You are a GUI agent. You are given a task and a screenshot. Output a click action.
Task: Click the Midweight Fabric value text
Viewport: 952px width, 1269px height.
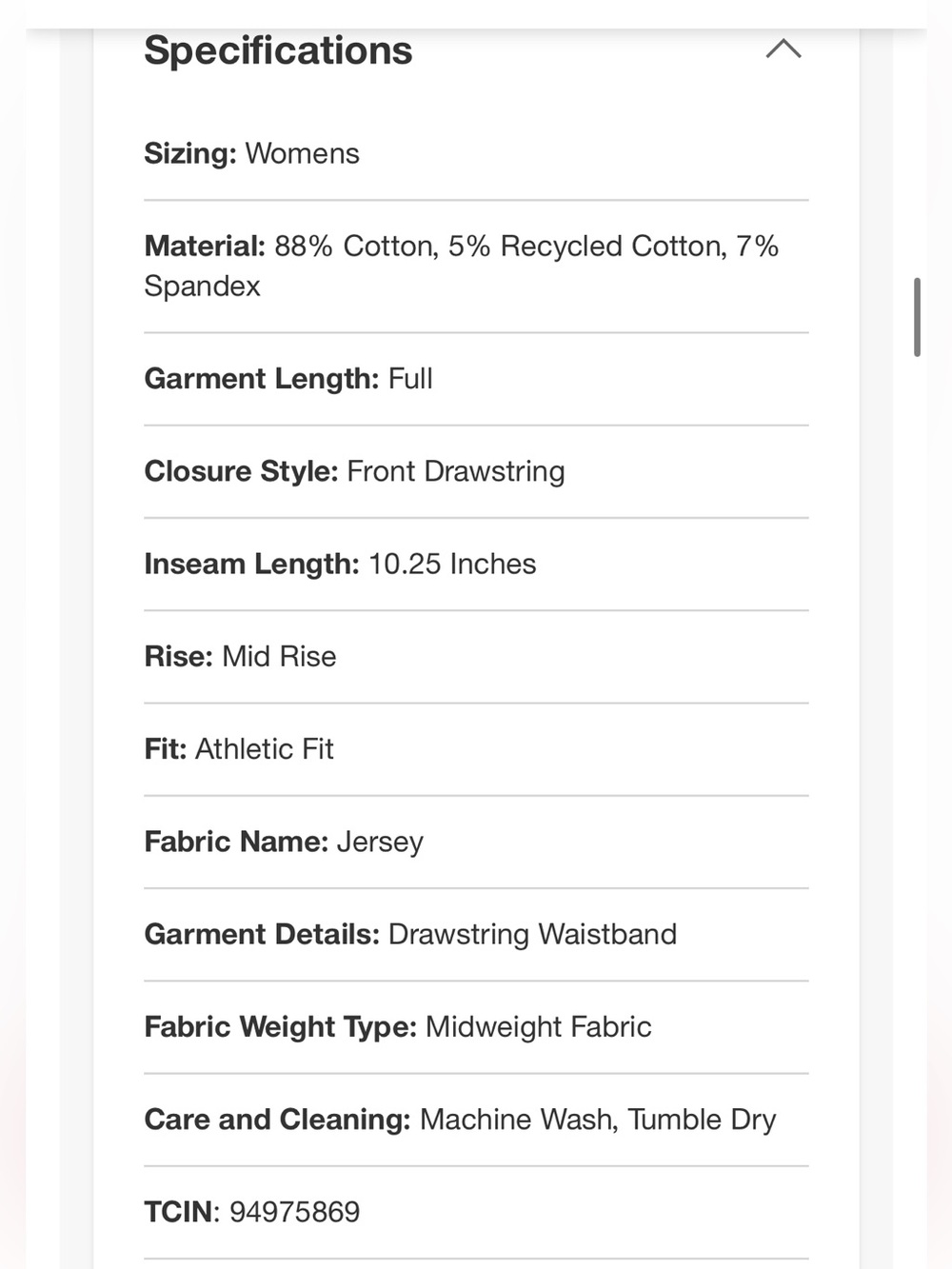(x=538, y=1027)
